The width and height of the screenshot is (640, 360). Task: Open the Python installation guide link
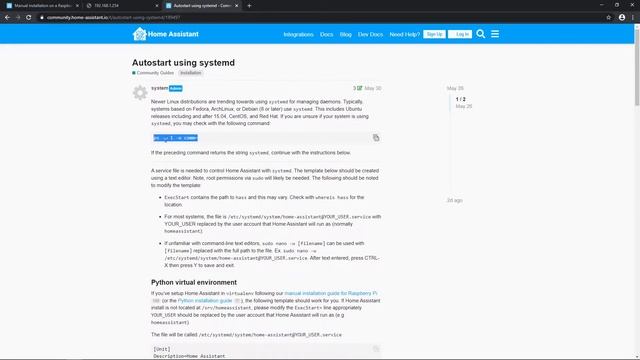click(205, 300)
